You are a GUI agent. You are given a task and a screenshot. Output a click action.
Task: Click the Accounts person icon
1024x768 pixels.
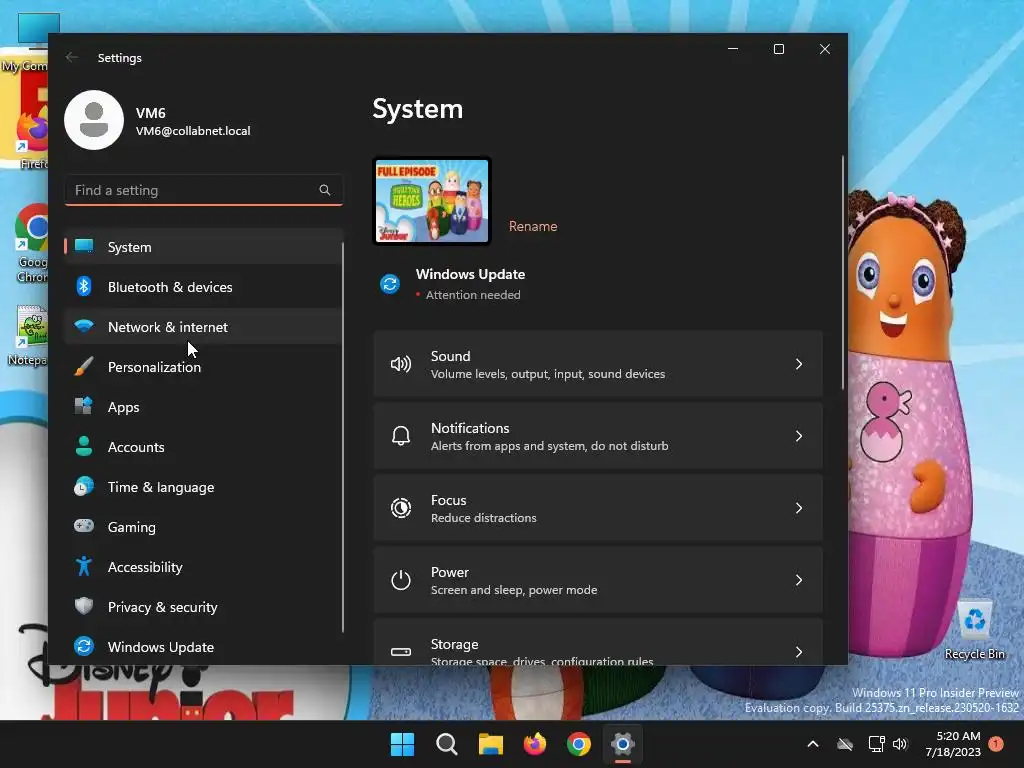pos(84,446)
